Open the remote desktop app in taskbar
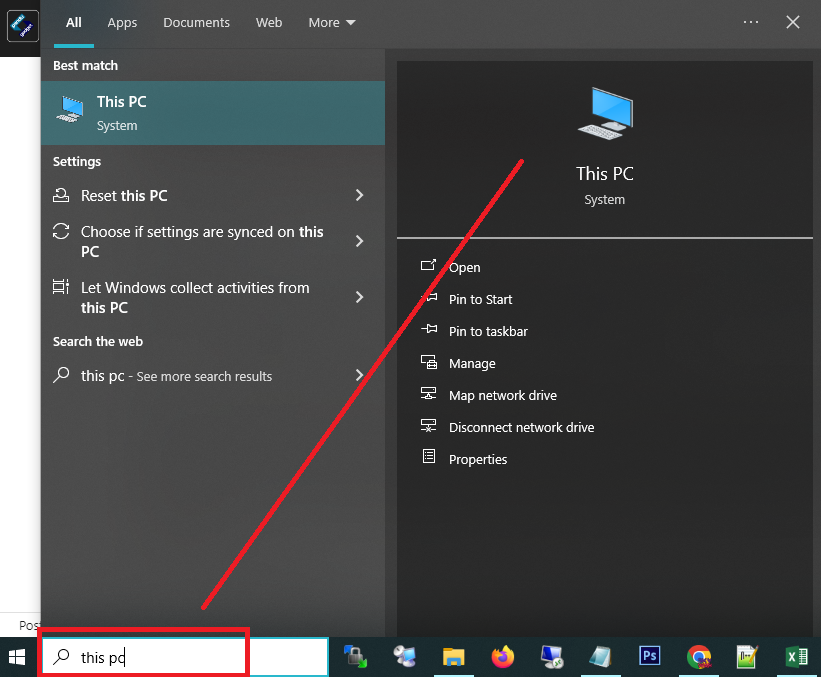 (552, 657)
